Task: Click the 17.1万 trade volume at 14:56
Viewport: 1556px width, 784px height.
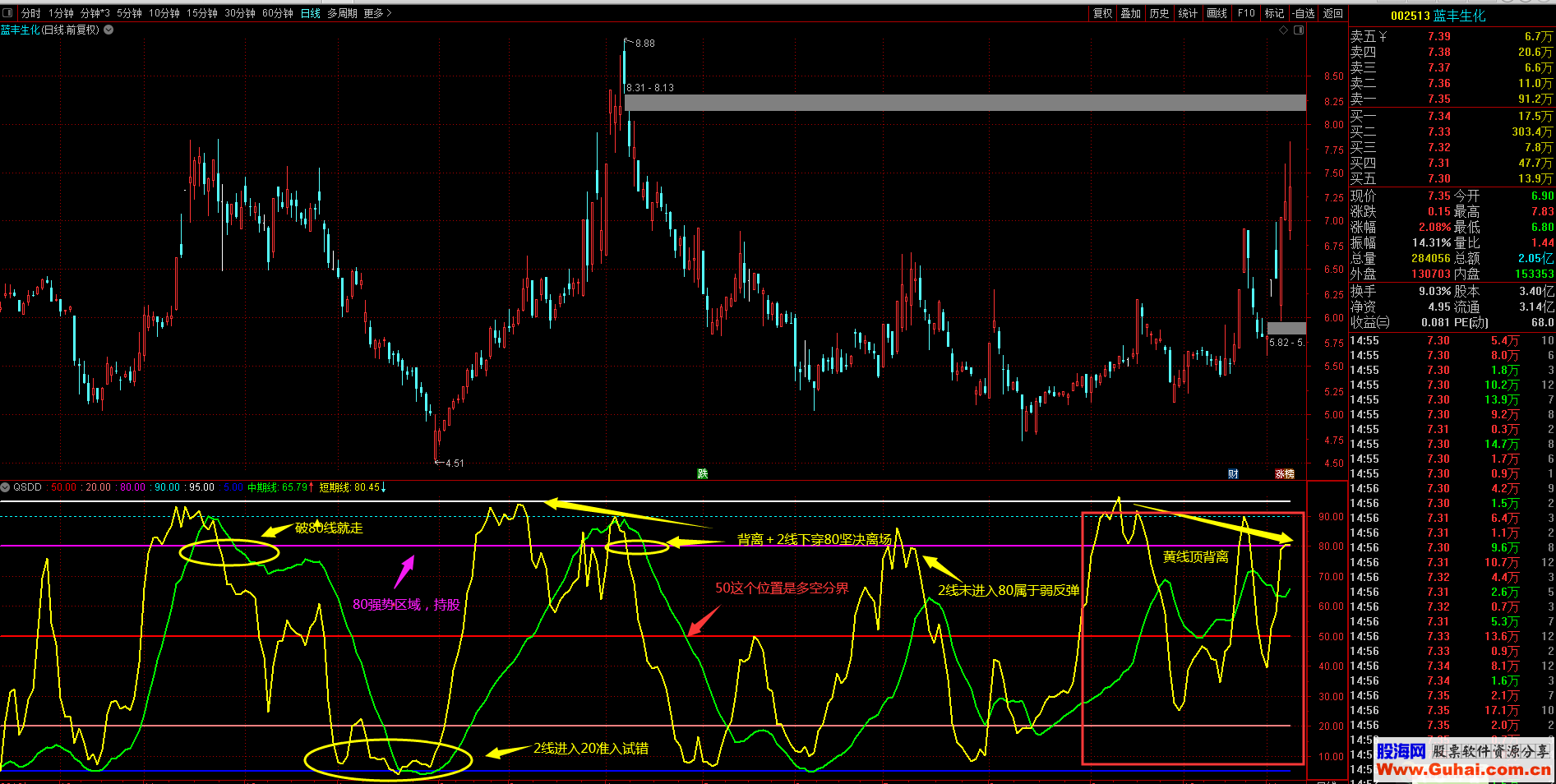Action: pyautogui.click(x=1502, y=710)
